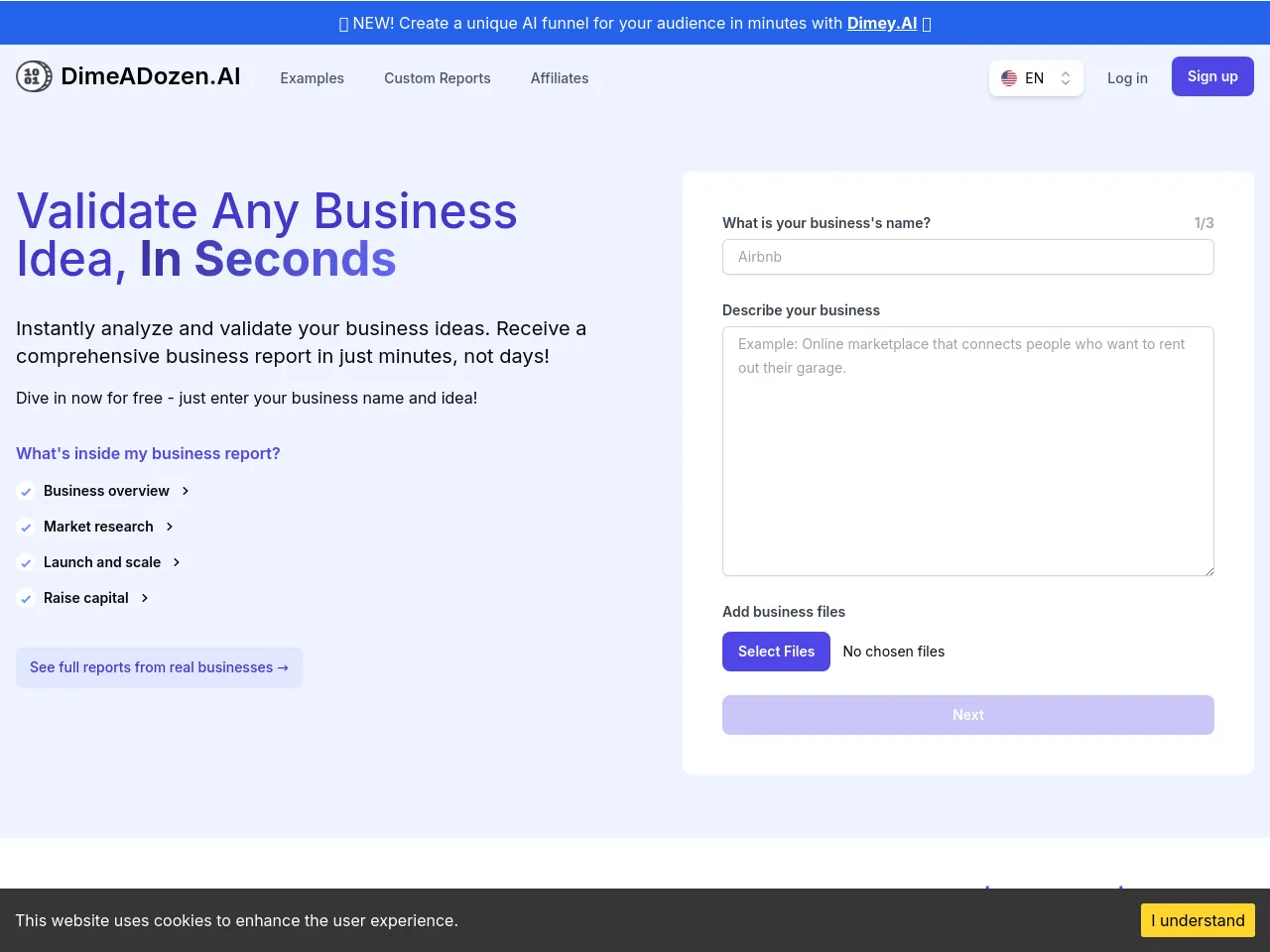This screenshot has height=952, width=1270.
Task: Open the EN language selector dropdown
Action: pyautogui.click(x=1036, y=78)
